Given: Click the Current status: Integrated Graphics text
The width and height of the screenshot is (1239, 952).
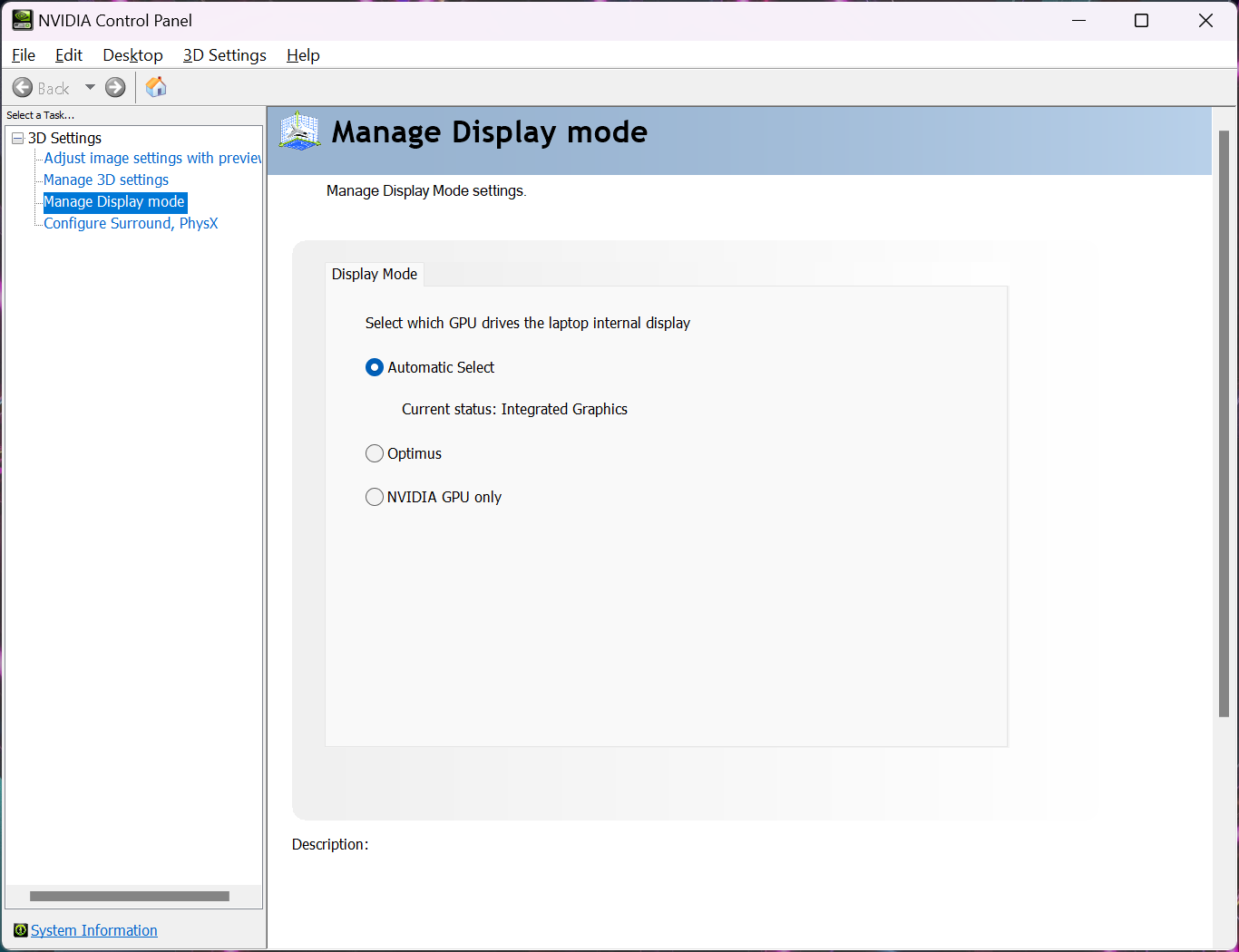Looking at the screenshot, I should pyautogui.click(x=514, y=409).
